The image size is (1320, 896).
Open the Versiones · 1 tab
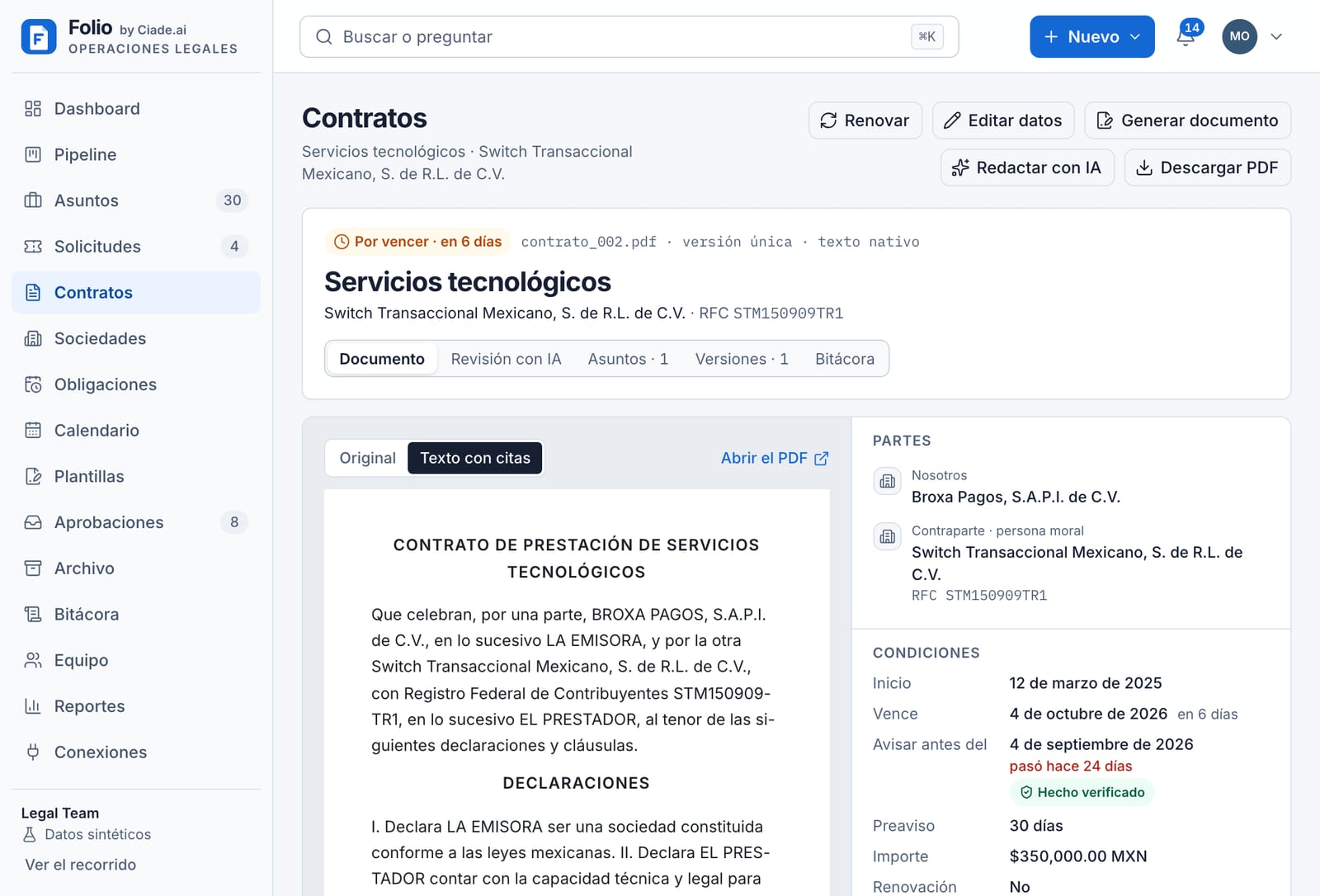[x=742, y=359]
